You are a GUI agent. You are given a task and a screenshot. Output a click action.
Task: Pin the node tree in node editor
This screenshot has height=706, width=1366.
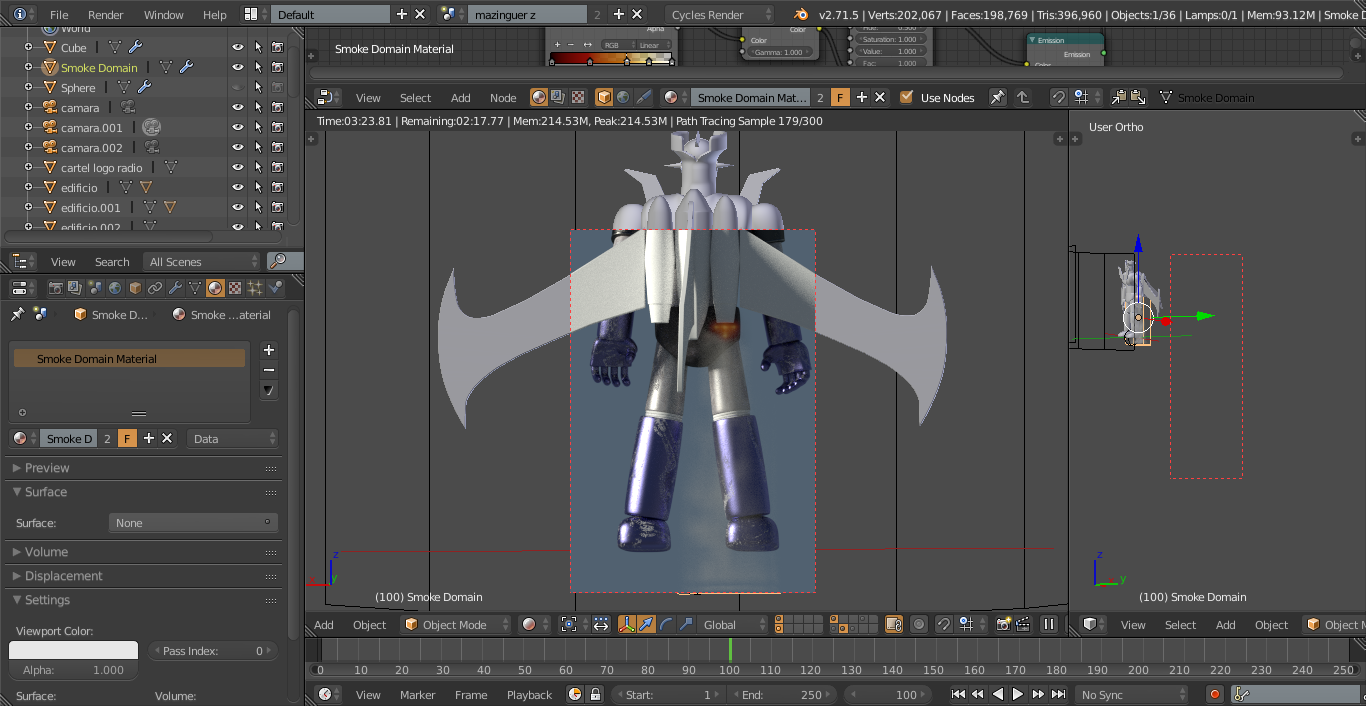click(x=997, y=97)
